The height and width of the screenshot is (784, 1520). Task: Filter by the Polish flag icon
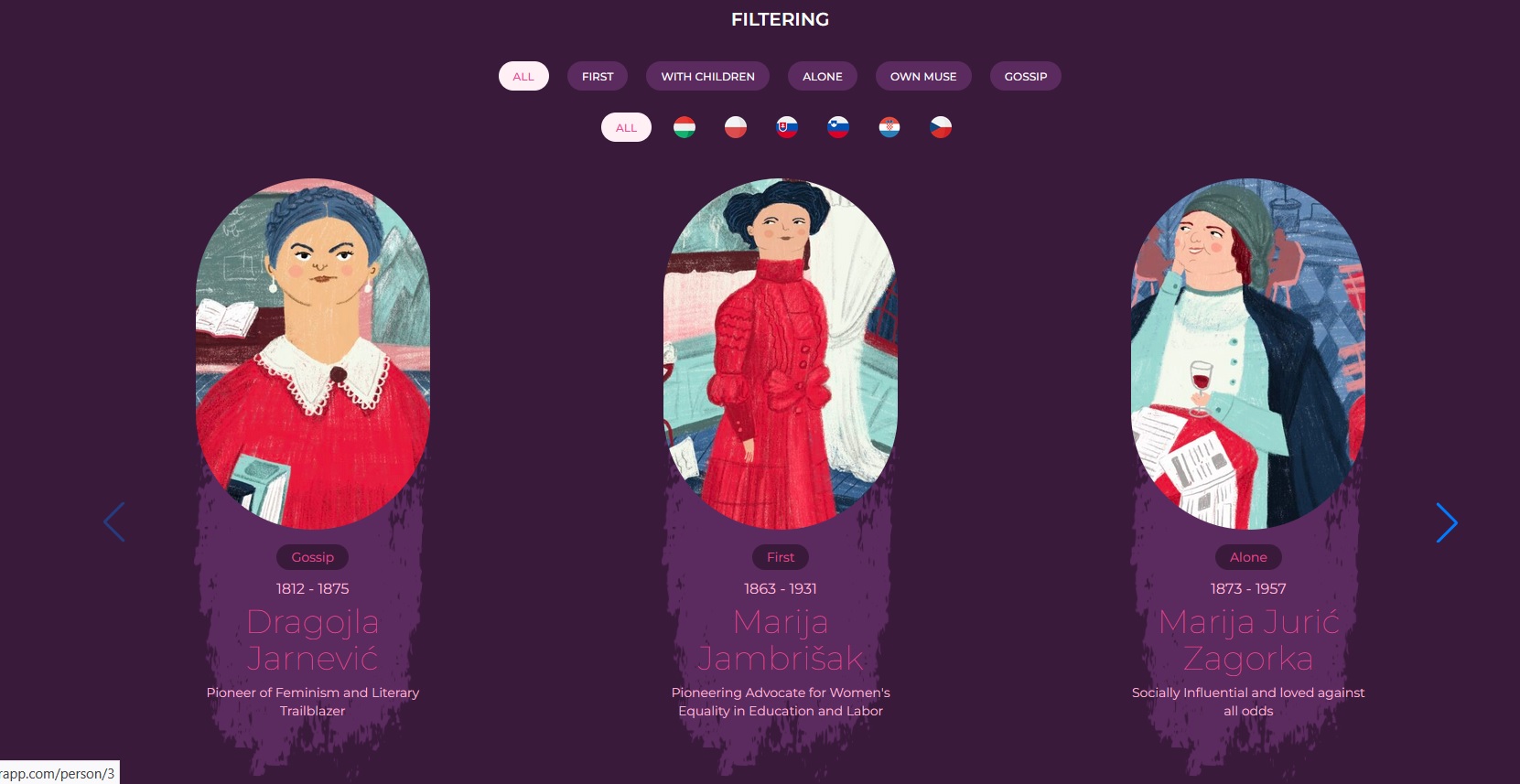pyautogui.click(x=736, y=127)
